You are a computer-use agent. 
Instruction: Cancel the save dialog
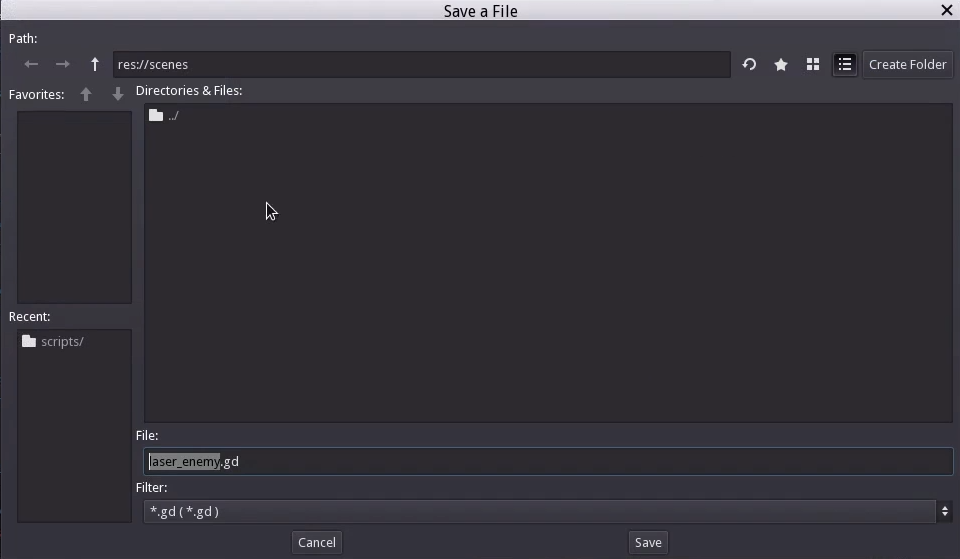tap(317, 542)
